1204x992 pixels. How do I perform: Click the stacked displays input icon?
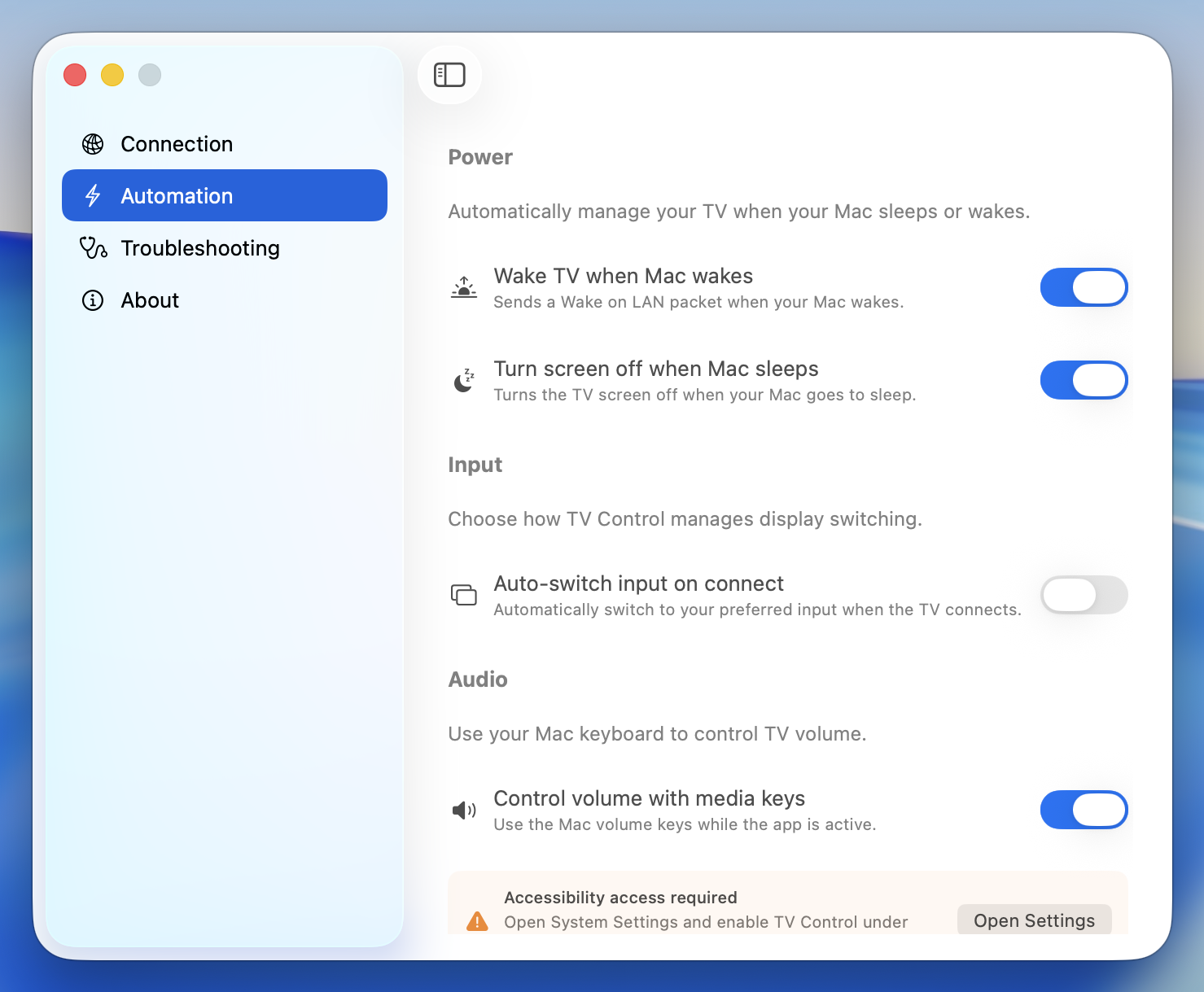pos(464,595)
